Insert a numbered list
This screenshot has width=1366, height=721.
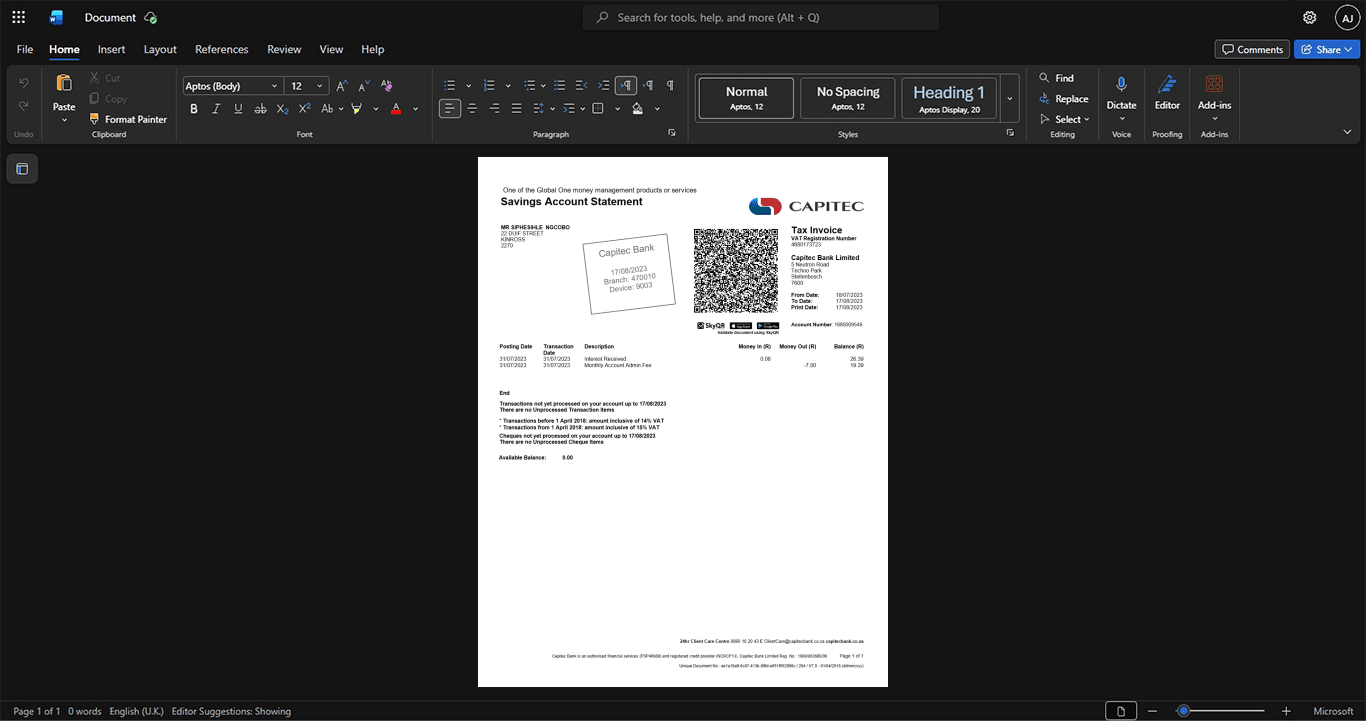point(489,86)
